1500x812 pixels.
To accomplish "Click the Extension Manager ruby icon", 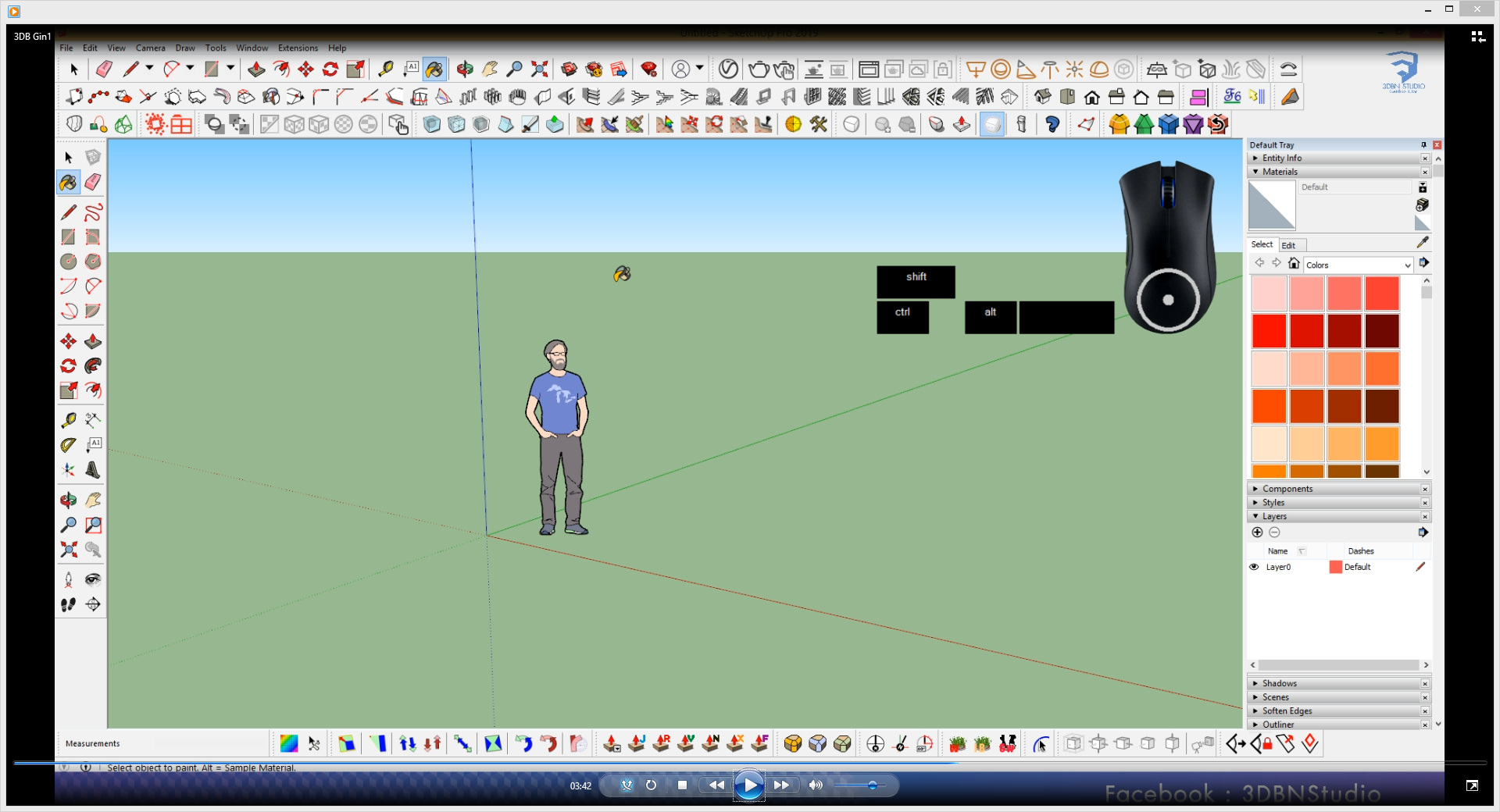I will pyautogui.click(x=648, y=69).
